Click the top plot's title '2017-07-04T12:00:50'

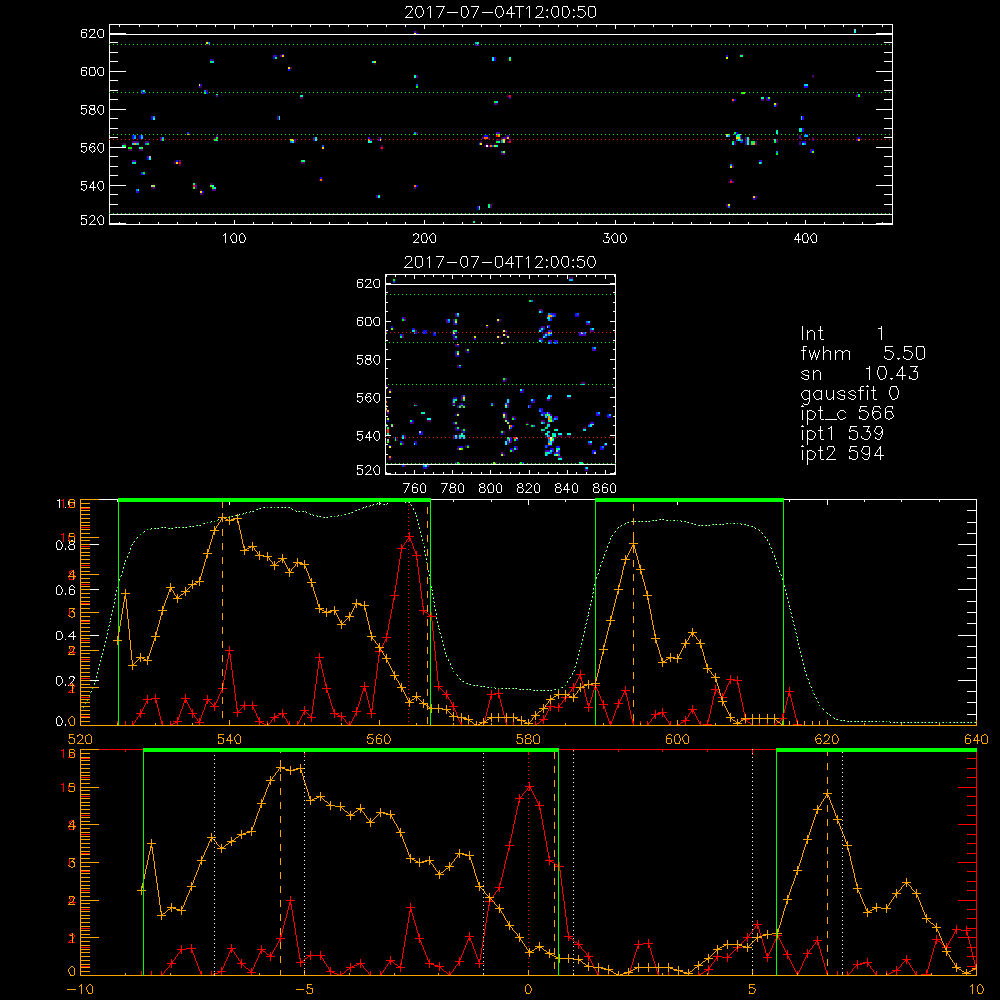(x=501, y=12)
